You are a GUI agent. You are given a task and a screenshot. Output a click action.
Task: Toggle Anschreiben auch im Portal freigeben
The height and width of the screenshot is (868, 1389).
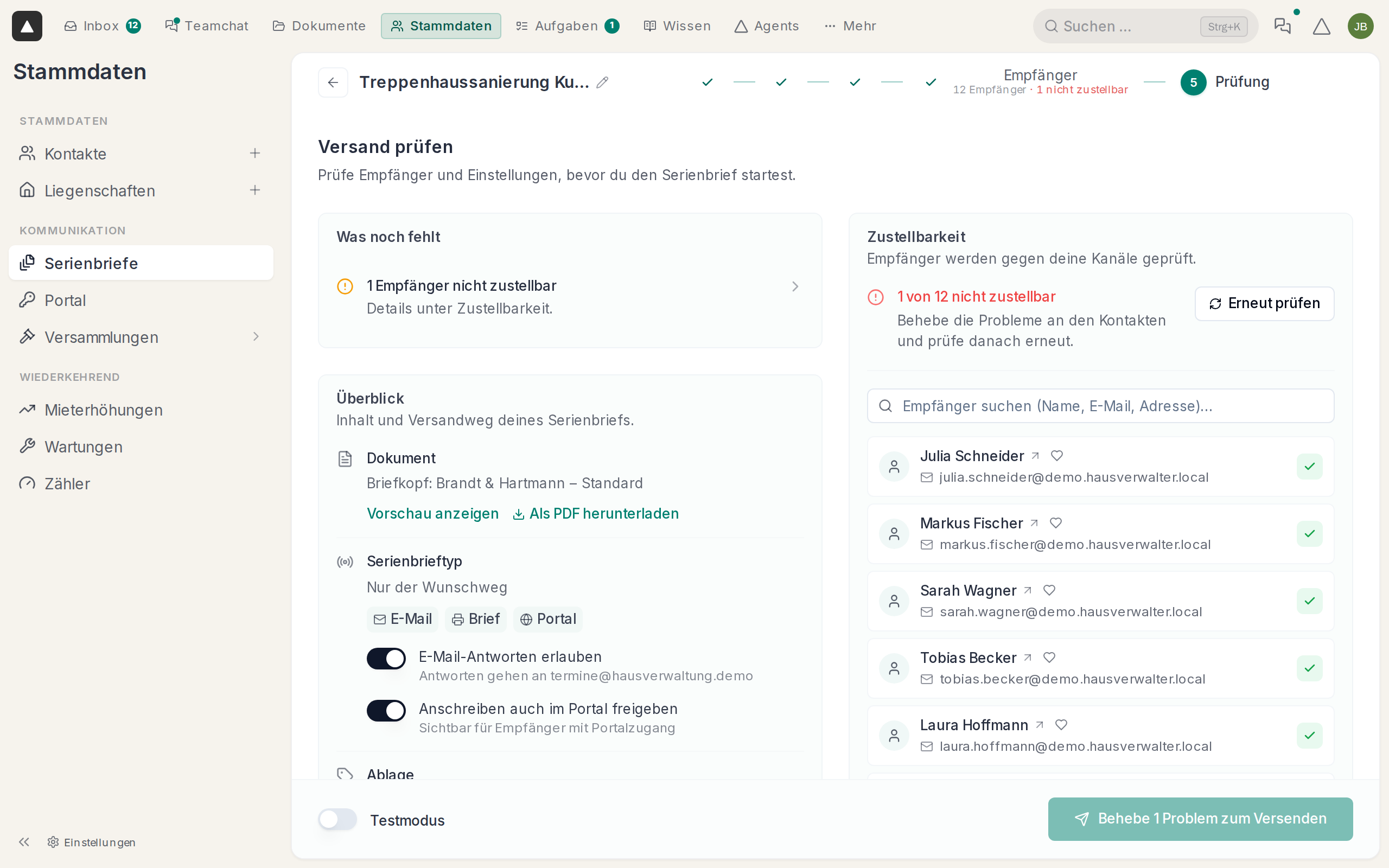pyautogui.click(x=386, y=711)
